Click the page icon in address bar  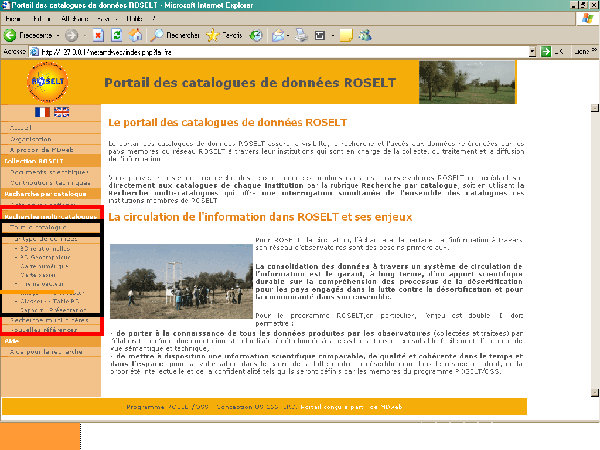click(x=34, y=52)
